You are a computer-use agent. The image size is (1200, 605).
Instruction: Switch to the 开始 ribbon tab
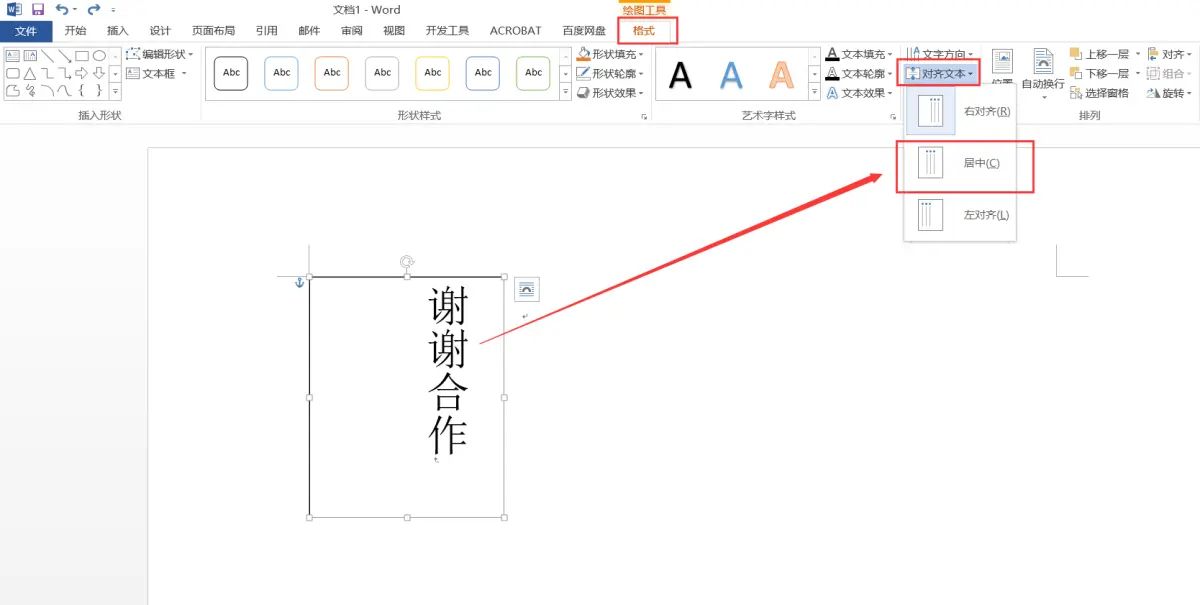tap(76, 31)
